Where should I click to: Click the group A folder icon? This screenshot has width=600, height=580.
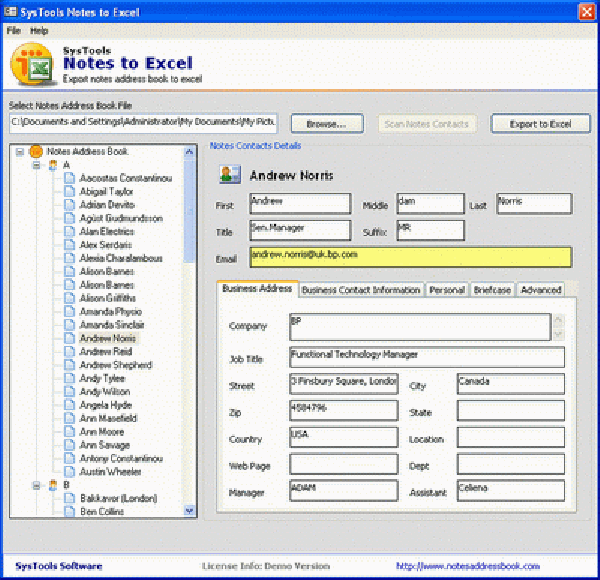point(52,164)
